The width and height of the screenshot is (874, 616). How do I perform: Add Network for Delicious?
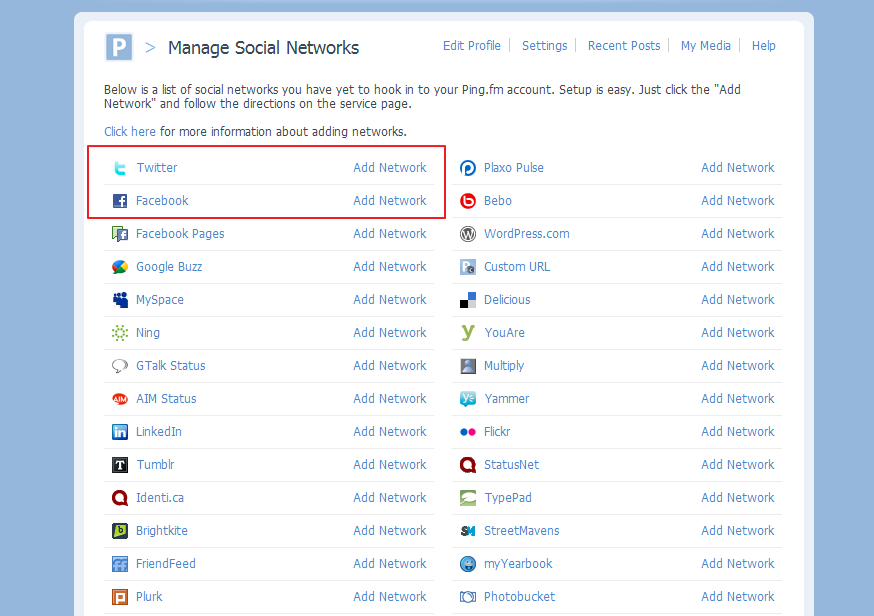pyautogui.click(x=737, y=299)
